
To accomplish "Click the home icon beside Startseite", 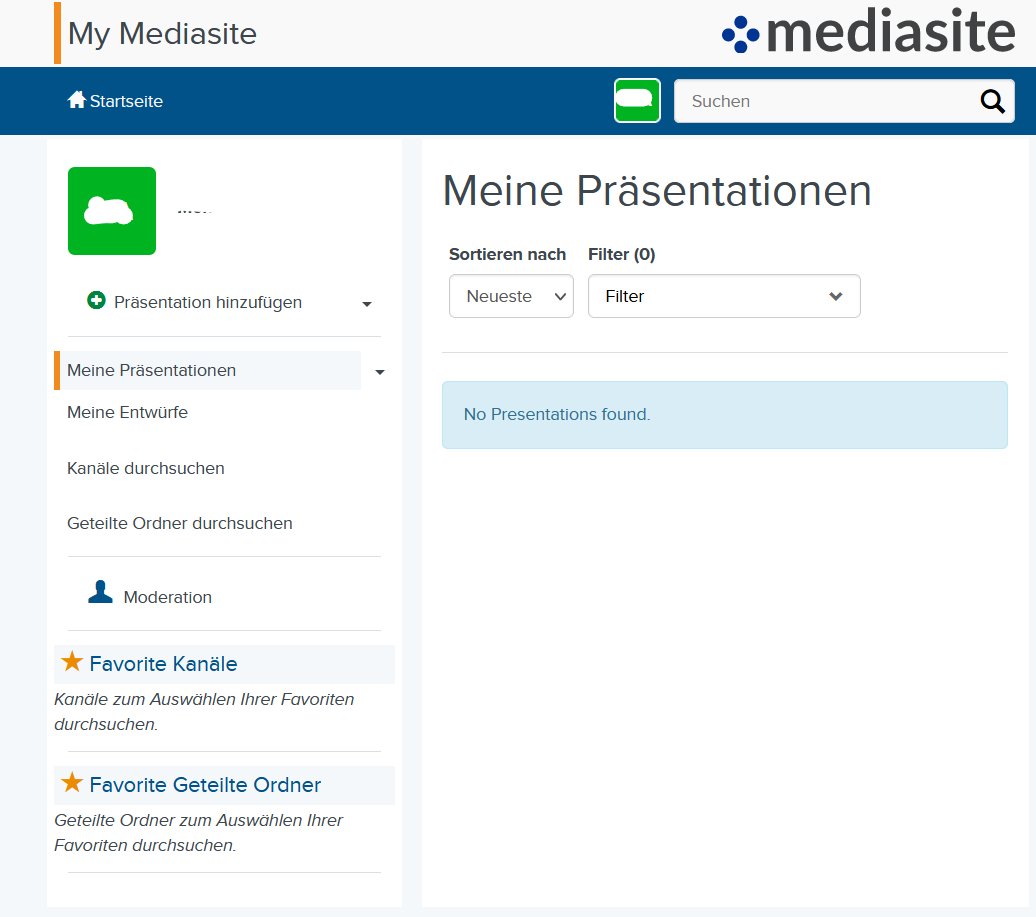I will pyautogui.click(x=76, y=100).
